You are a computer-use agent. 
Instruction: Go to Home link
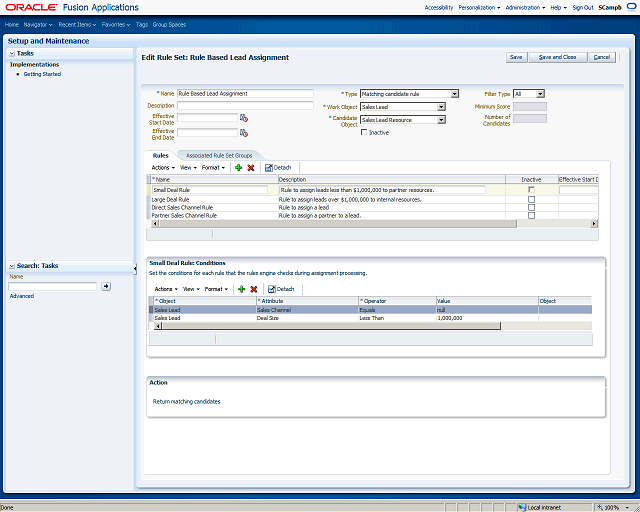click(12, 24)
